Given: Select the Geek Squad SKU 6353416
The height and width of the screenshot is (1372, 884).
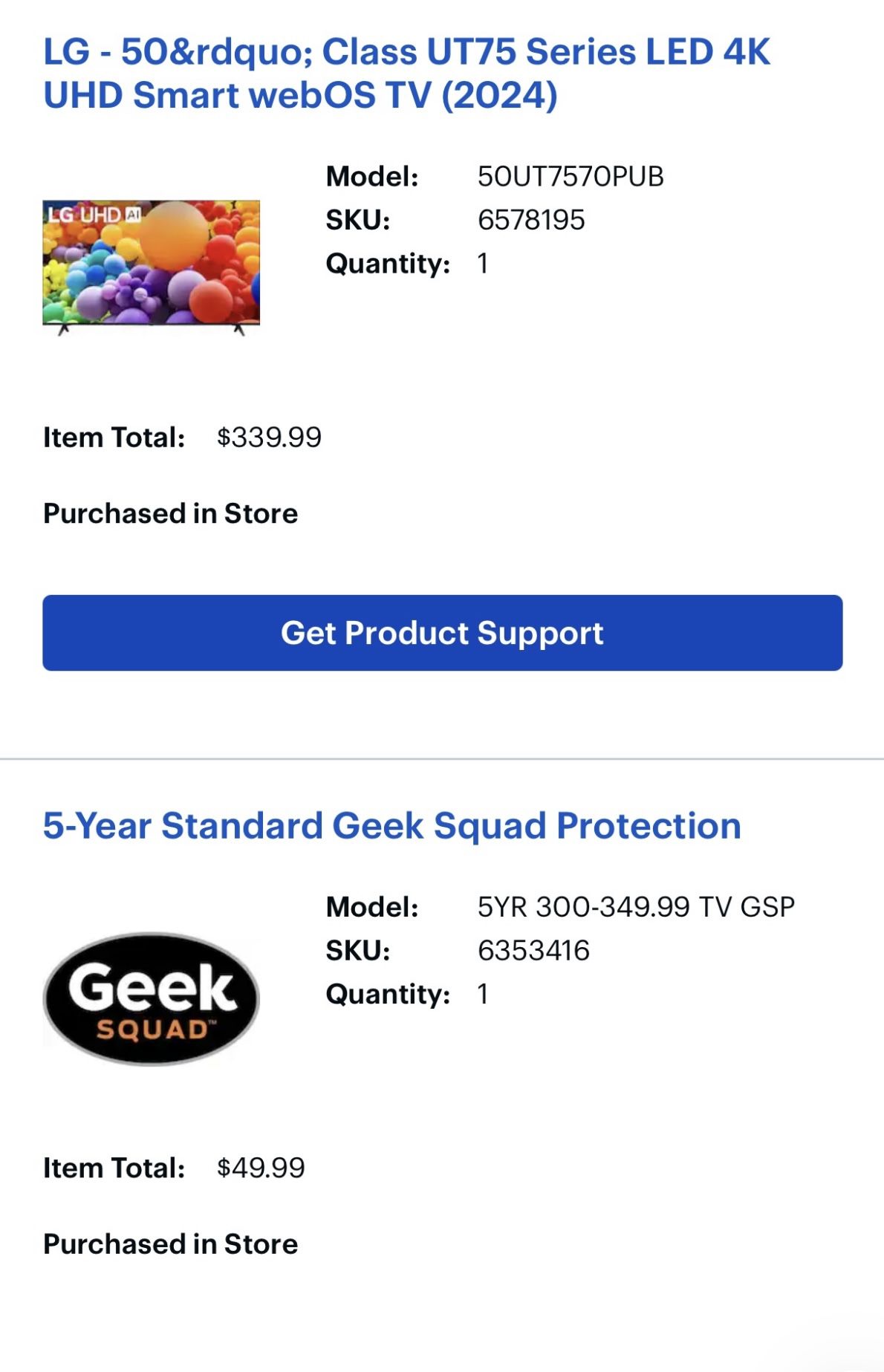Looking at the screenshot, I should [533, 951].
